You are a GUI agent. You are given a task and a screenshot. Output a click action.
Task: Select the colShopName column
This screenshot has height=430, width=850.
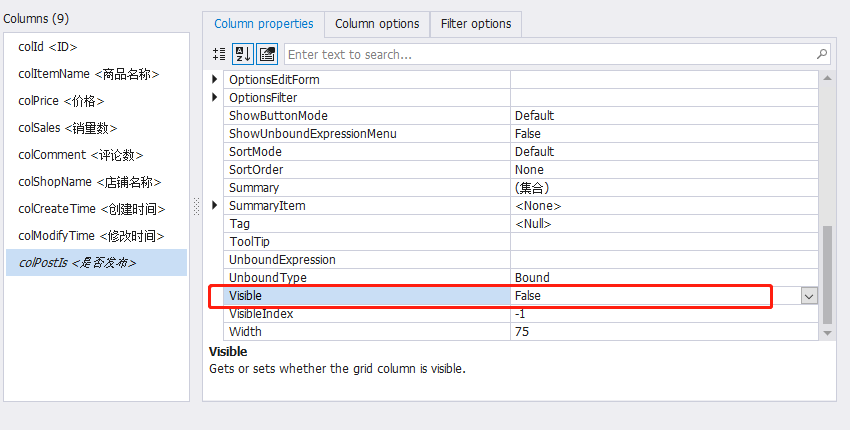(x=89, y=182)
